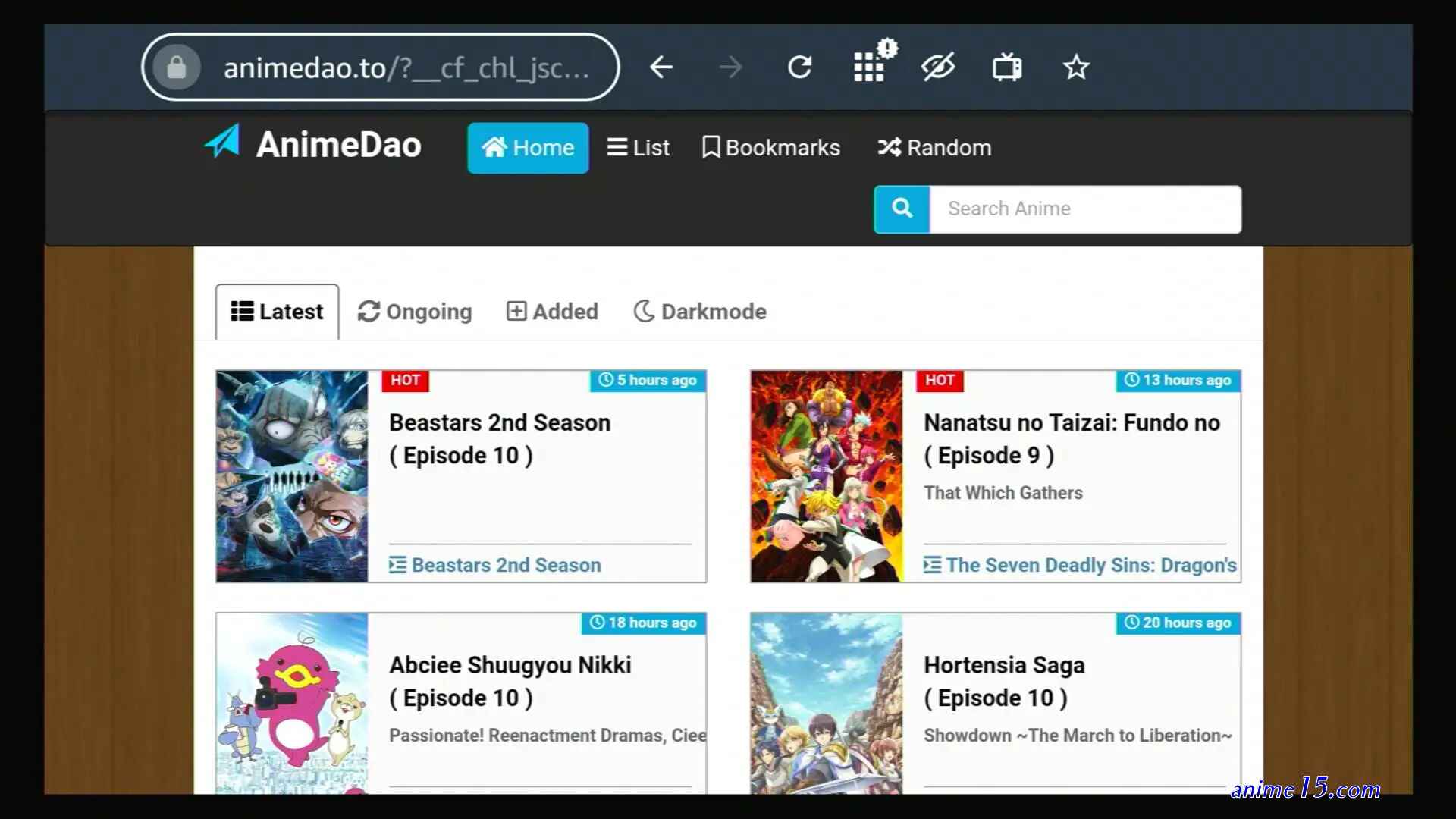The width and height of the screenshot is (1456, 819).
Task: Toggle Darkmode with the moon option
Action: tap(700, 312)
